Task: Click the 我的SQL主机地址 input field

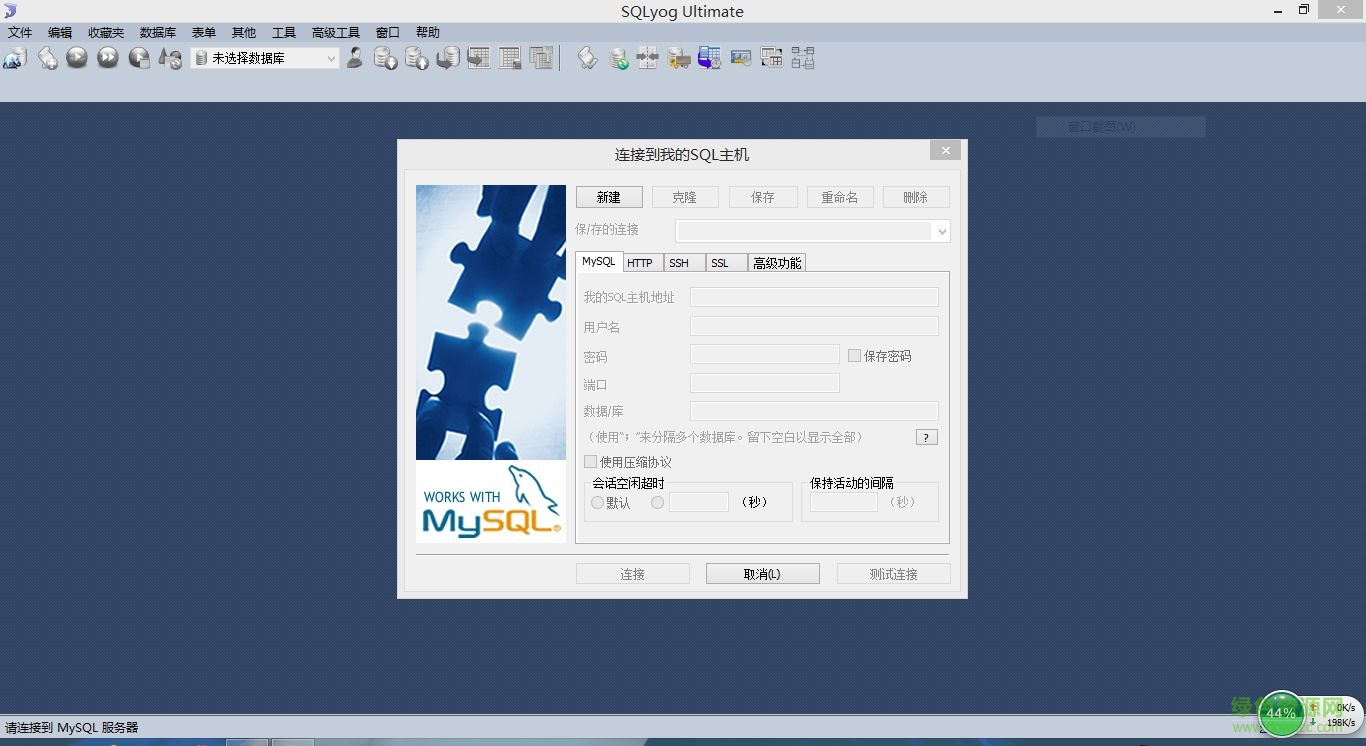Action: (x=813, y=296)
